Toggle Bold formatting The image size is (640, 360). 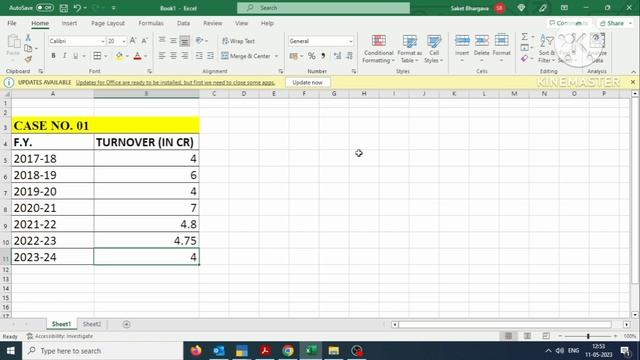click(53, 56)
